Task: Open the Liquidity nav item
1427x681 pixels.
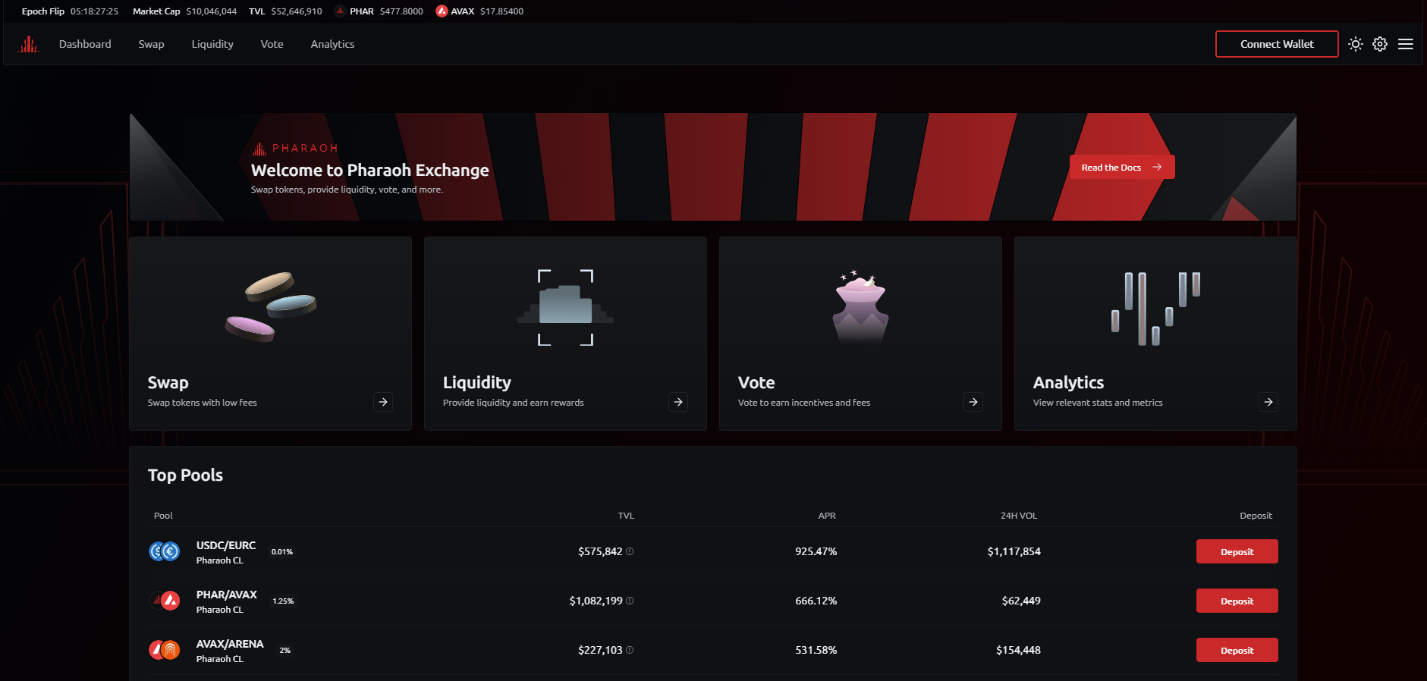Action: pos(212,44)
